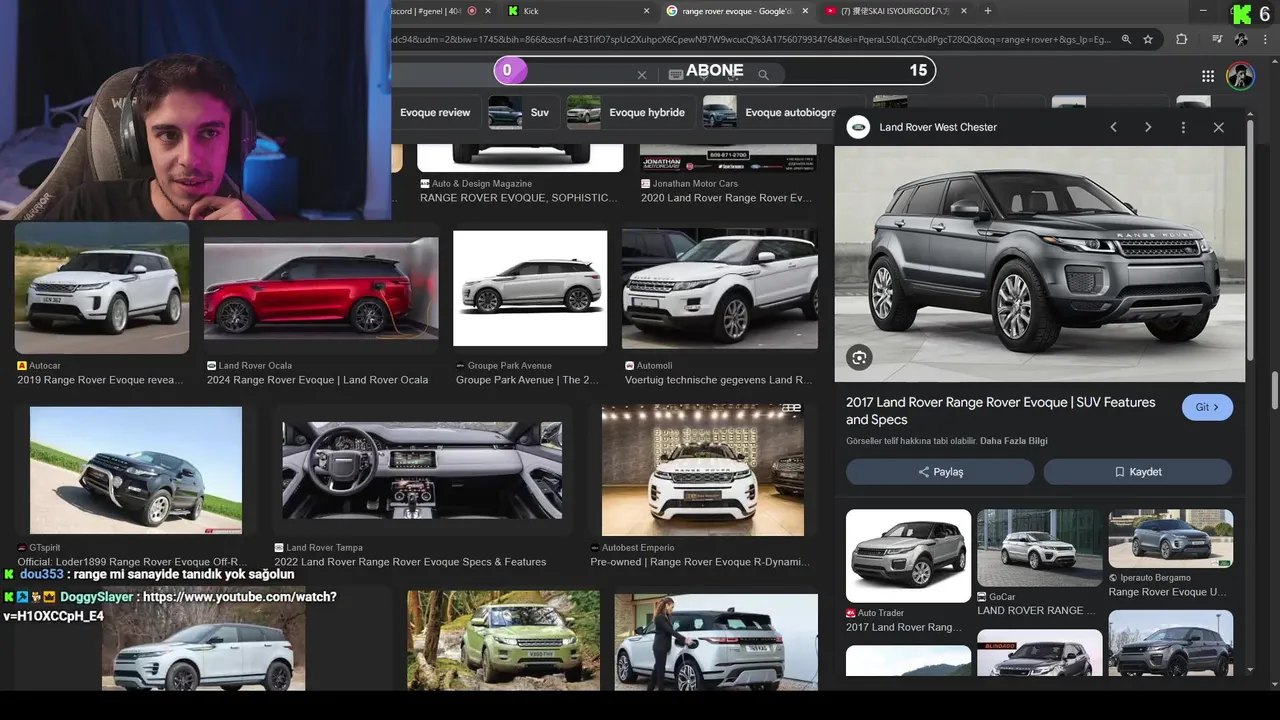Open the Autocar 2019 Range Rover Evoque thumbnail
This screenshot has height=720, width=1280.
[x=101, y=288]
